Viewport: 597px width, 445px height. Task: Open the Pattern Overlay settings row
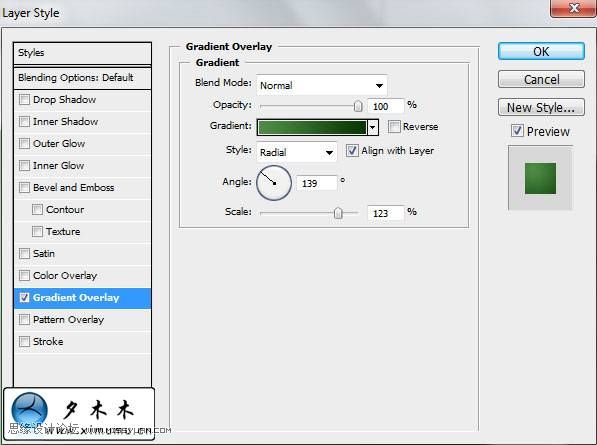click(82, 320)
